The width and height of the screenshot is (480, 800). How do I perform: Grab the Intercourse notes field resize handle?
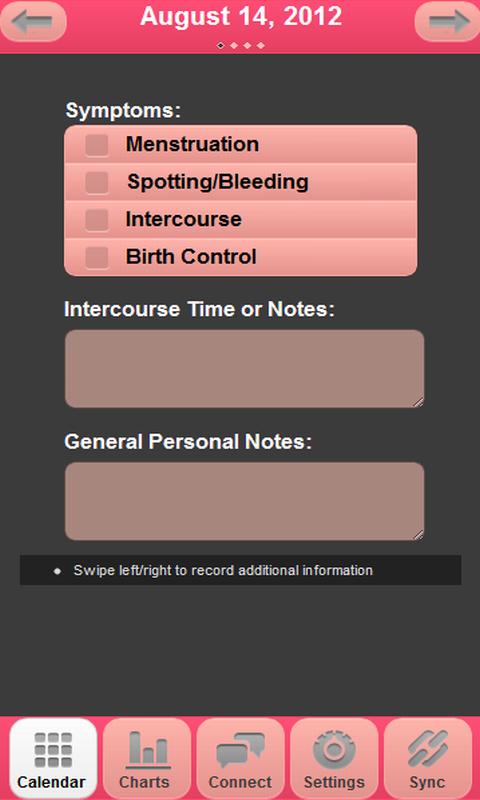click(418, 402)
